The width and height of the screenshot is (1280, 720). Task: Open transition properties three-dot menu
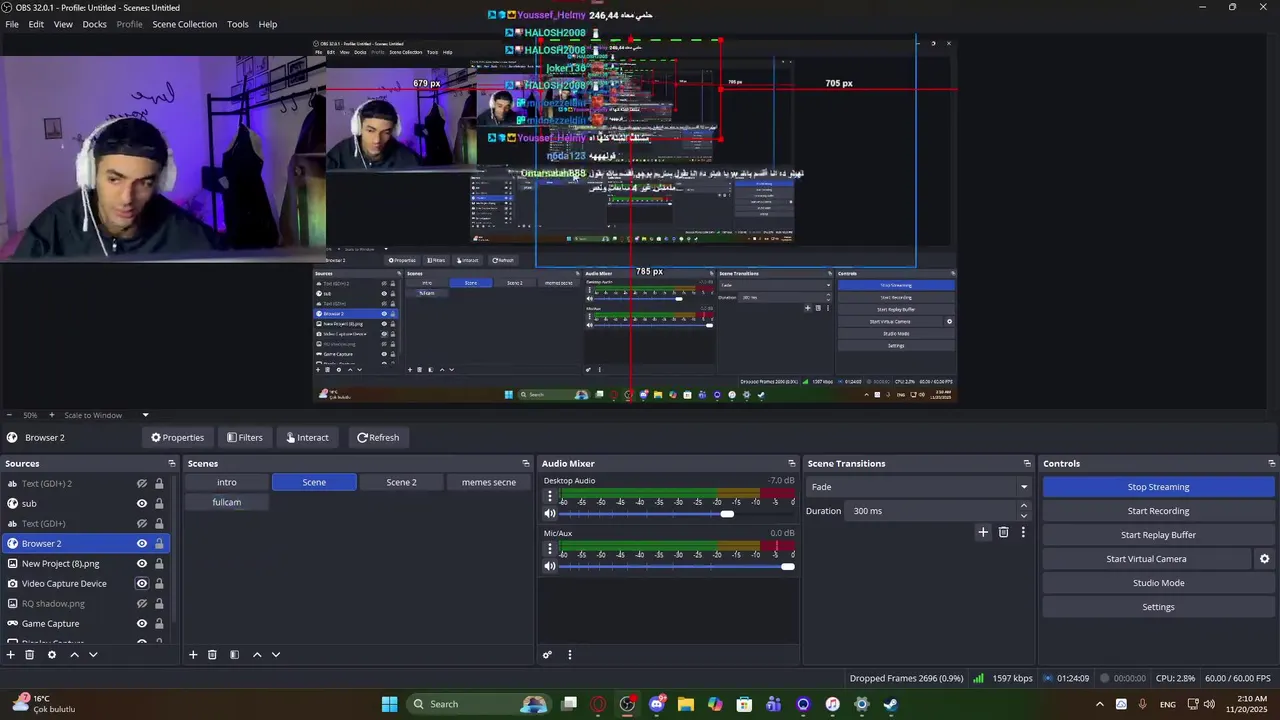pos(1023,532)
